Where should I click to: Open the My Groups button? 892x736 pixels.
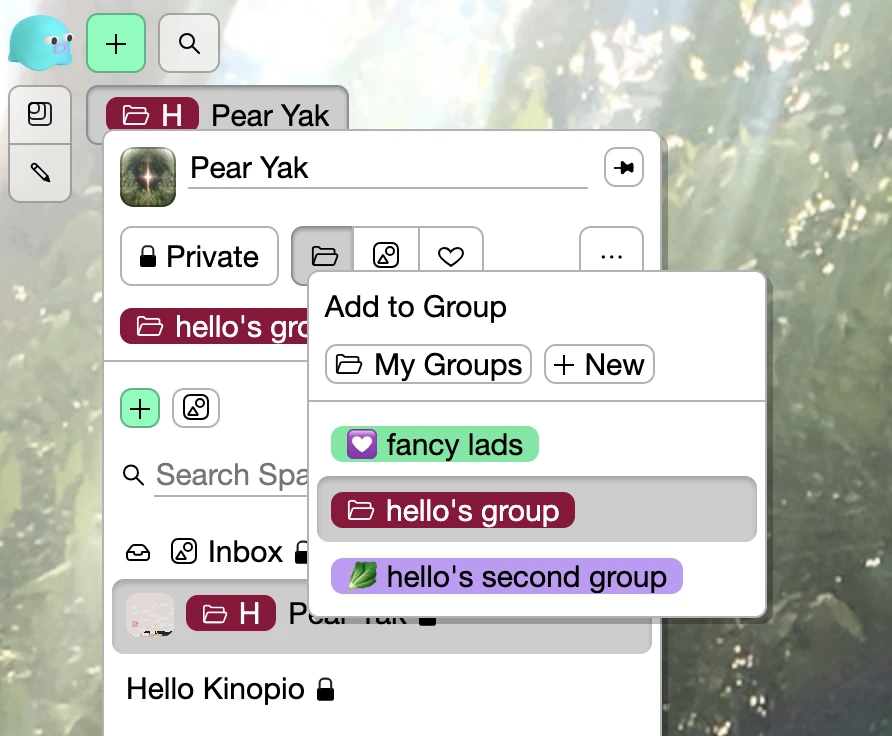click(428, 365)
